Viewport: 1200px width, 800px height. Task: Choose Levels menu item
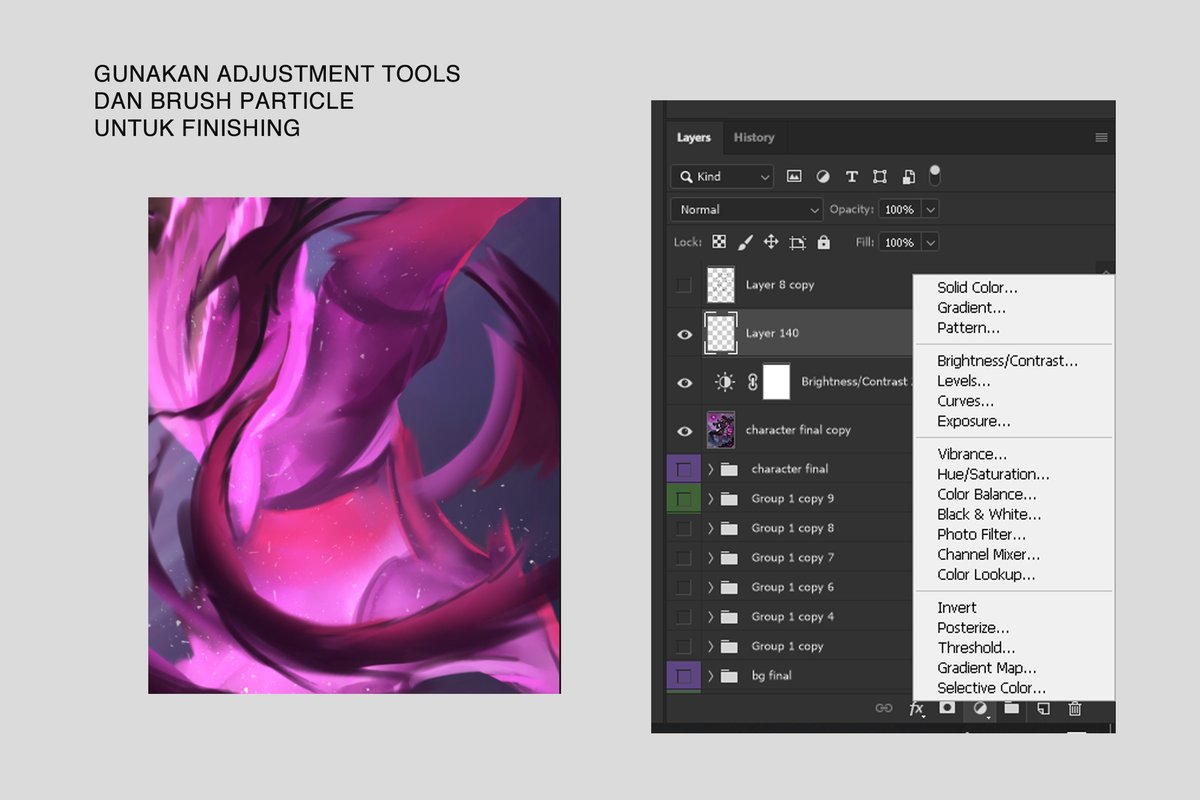964,381
